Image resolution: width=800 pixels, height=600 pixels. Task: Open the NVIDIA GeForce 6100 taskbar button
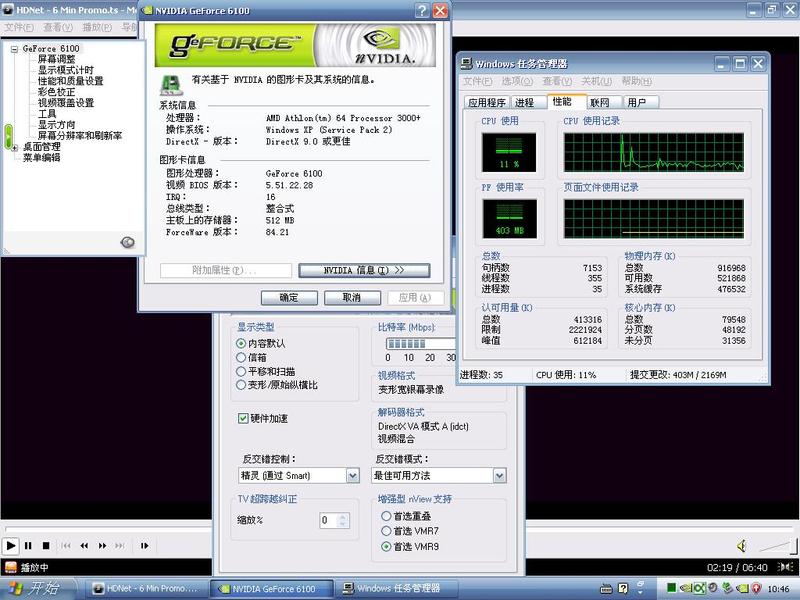click(272, 588)
